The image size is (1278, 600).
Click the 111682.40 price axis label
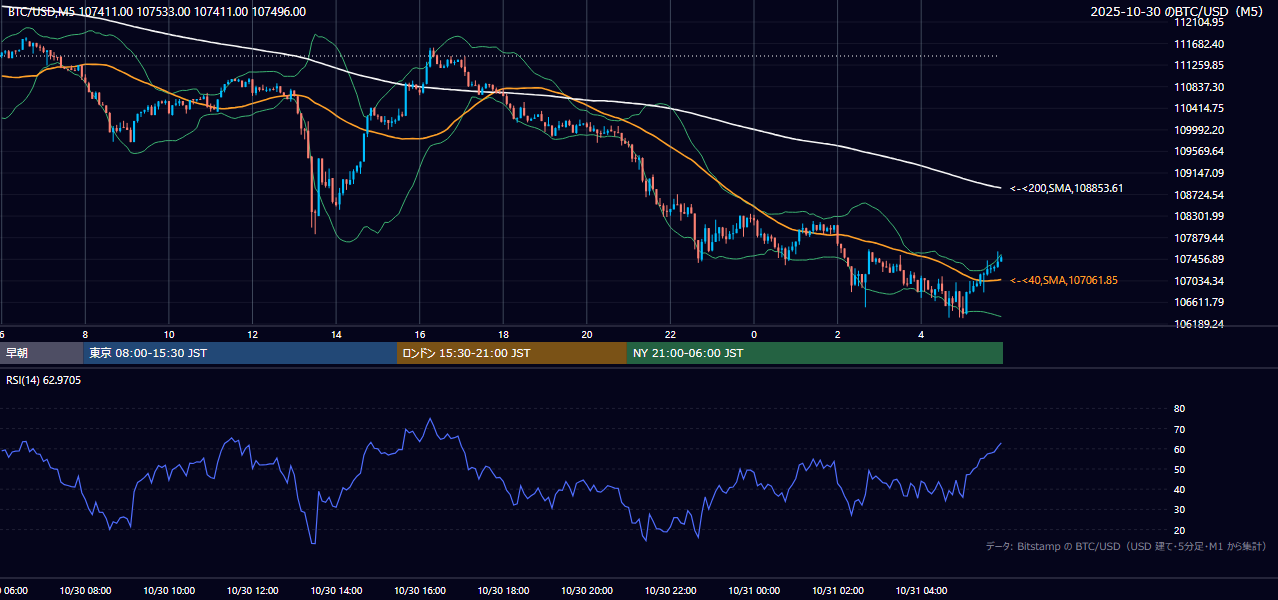tap(1198, 44)
